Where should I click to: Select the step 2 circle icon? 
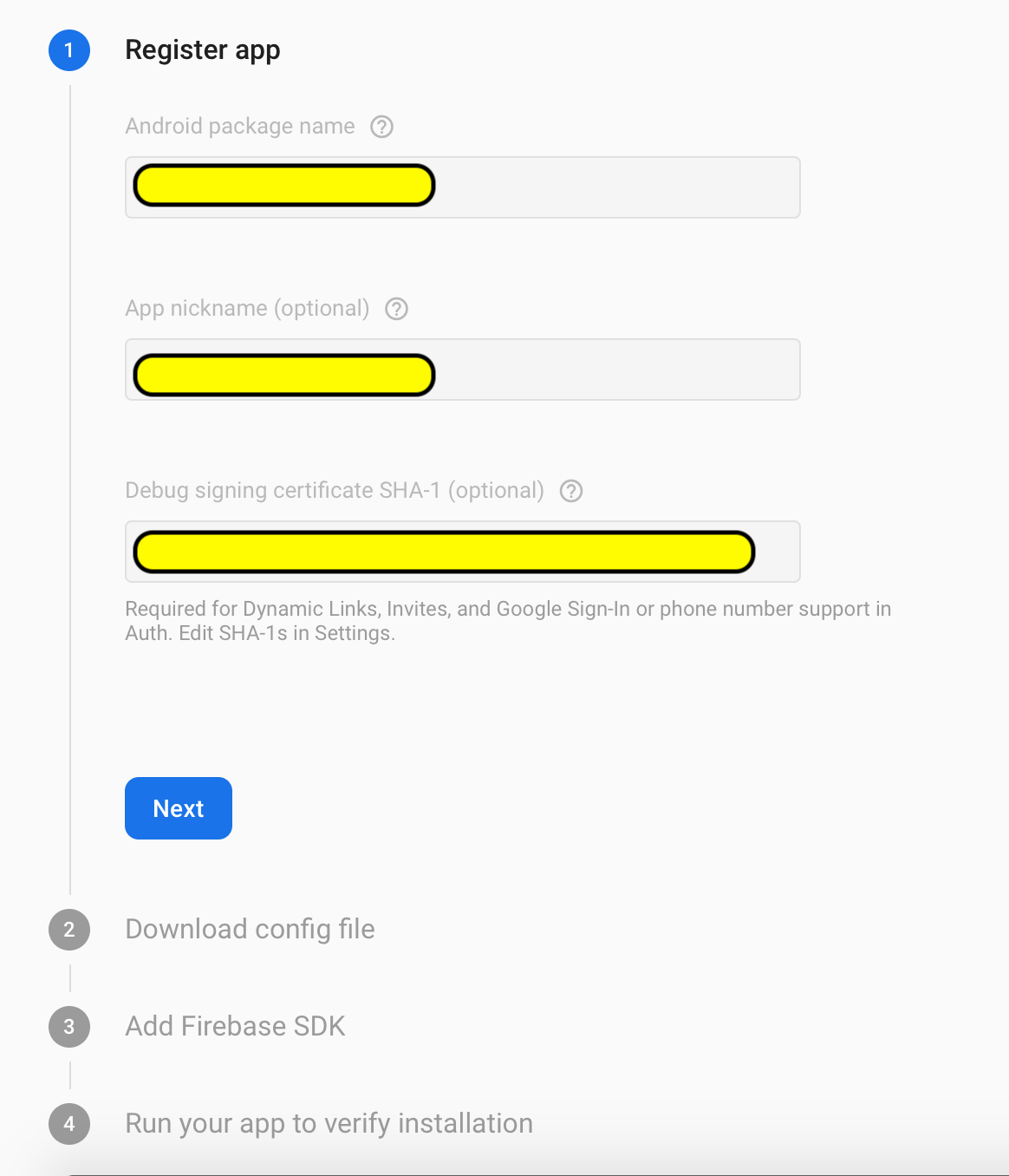point(68,930)
